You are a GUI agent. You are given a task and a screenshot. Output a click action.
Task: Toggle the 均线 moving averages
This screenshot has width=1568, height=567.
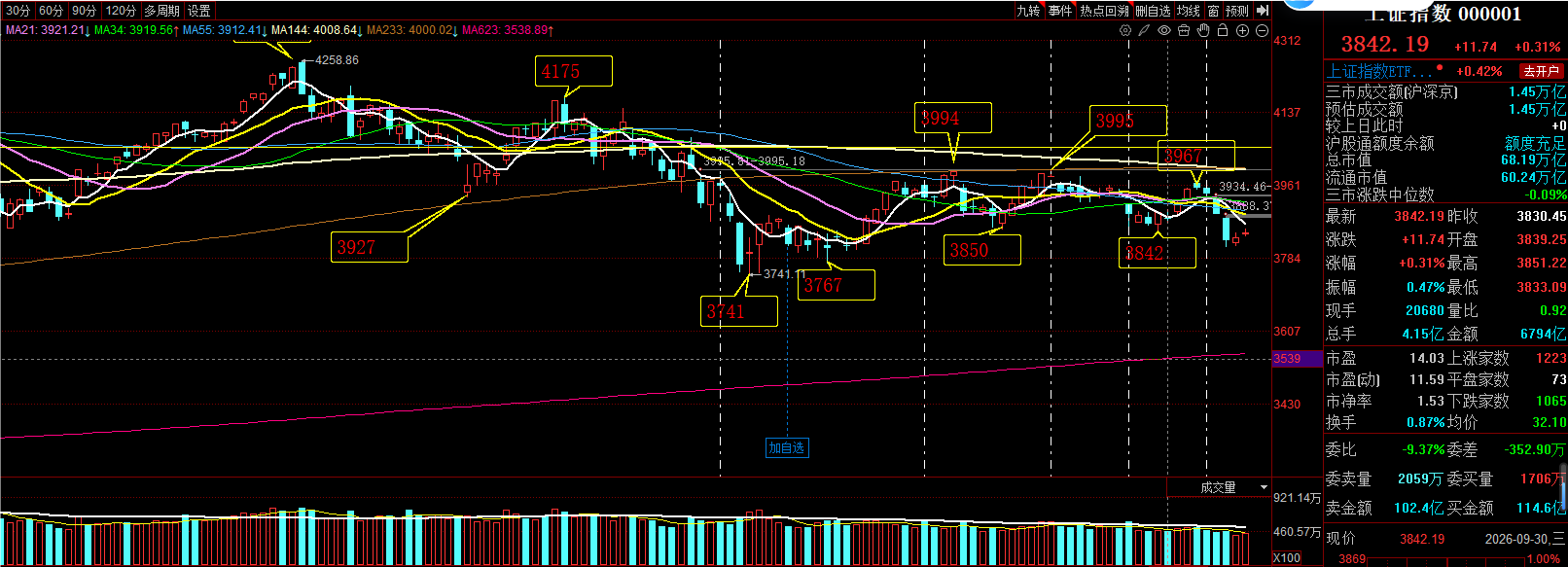point(1189,11)
